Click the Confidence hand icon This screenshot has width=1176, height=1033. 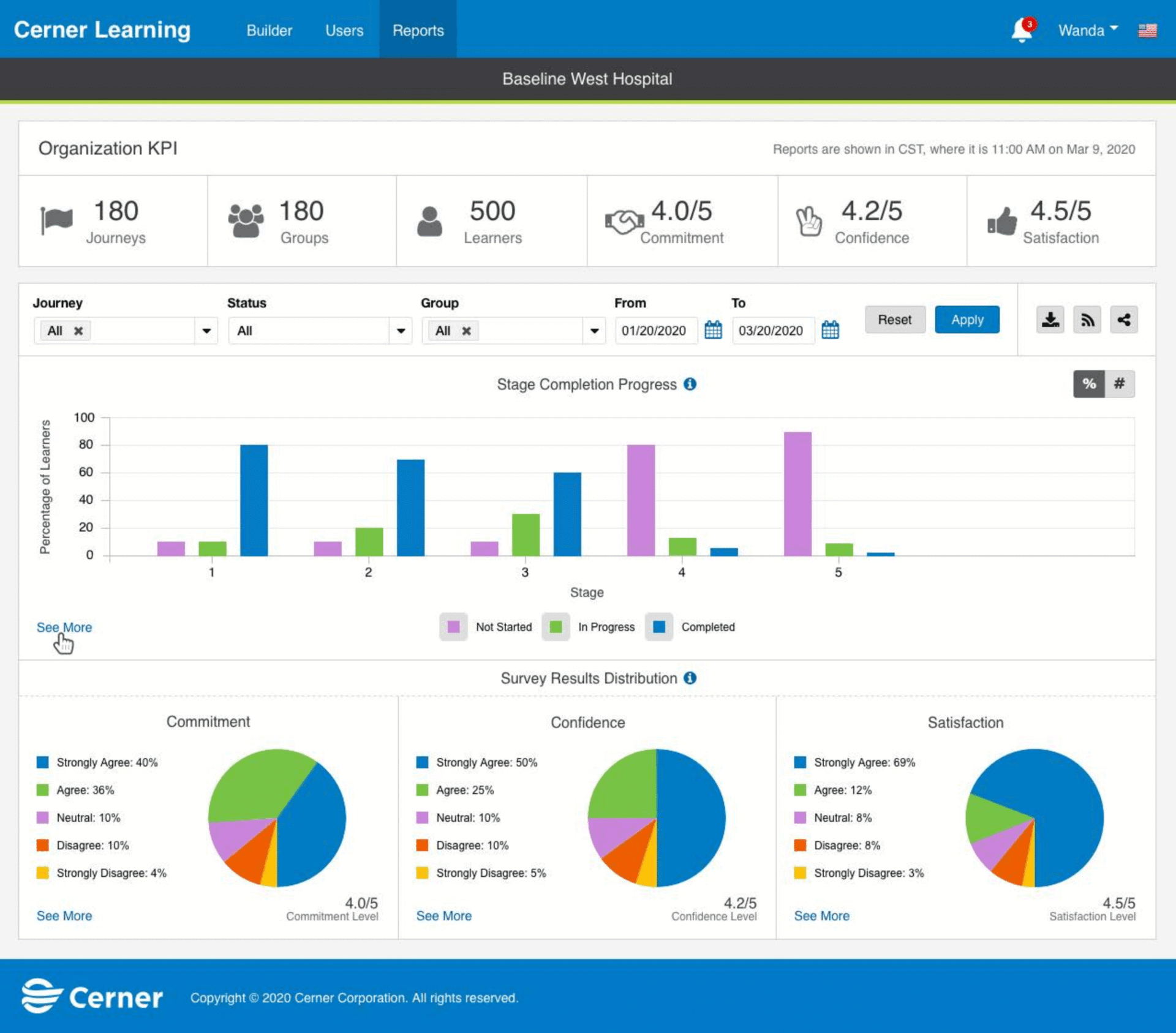pos(809,221)
